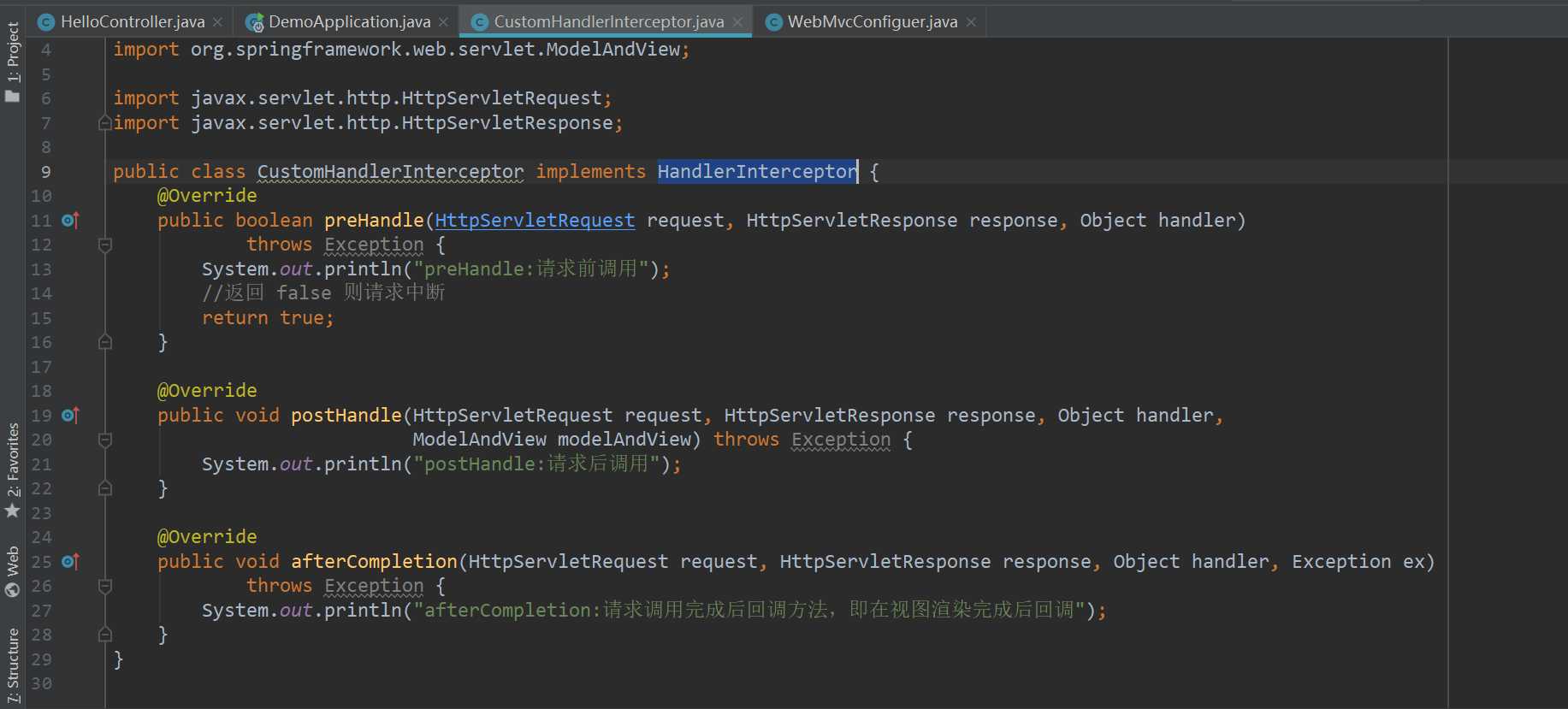Click the "Exception ex" parameter on line 25
Image resolution: width=1568 pixels, height=709 pixels.
point(1358,562)
